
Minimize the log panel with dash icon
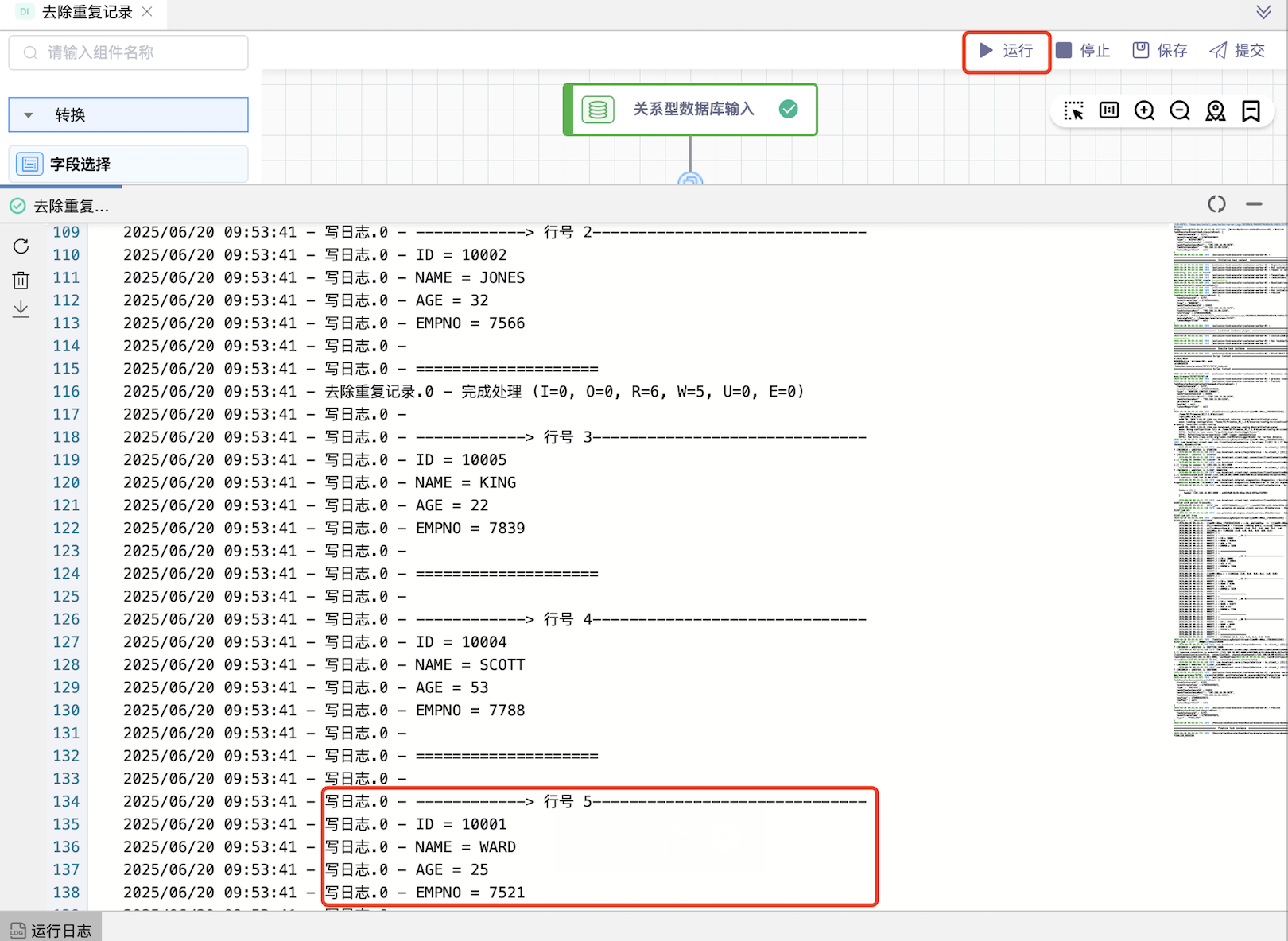pos(1254,204)
